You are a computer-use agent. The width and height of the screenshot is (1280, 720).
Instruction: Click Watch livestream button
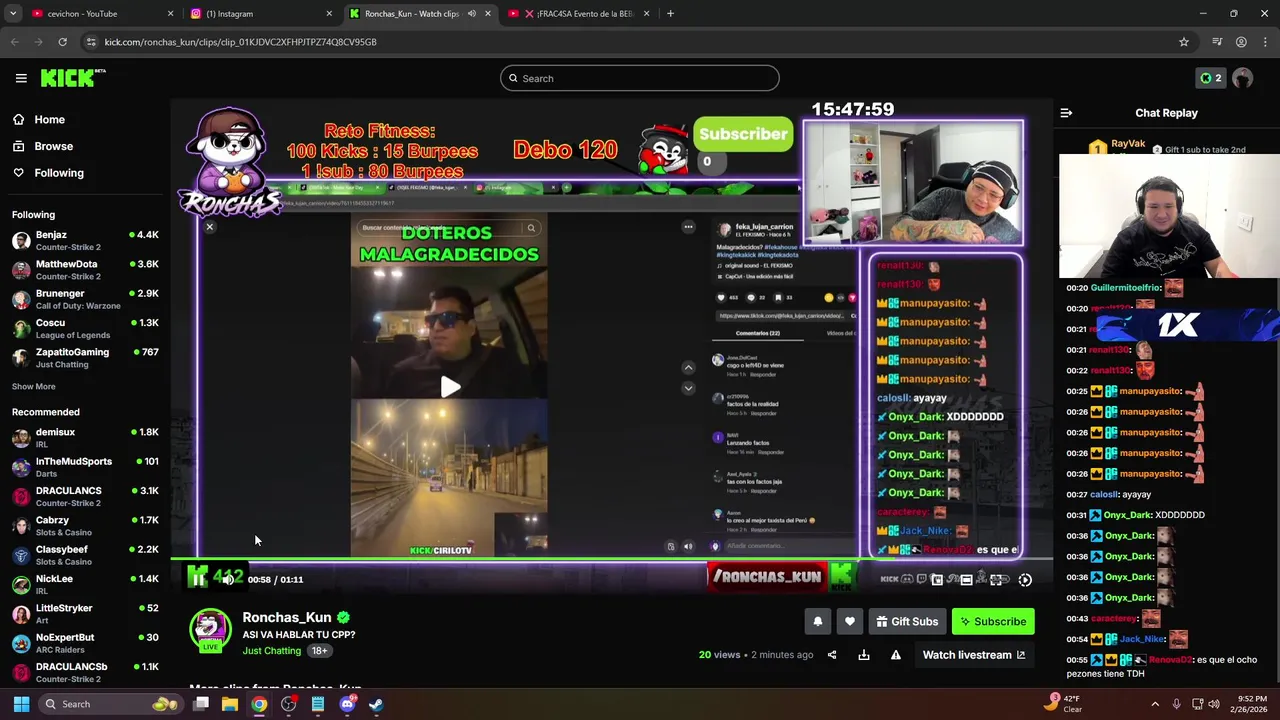974,655
